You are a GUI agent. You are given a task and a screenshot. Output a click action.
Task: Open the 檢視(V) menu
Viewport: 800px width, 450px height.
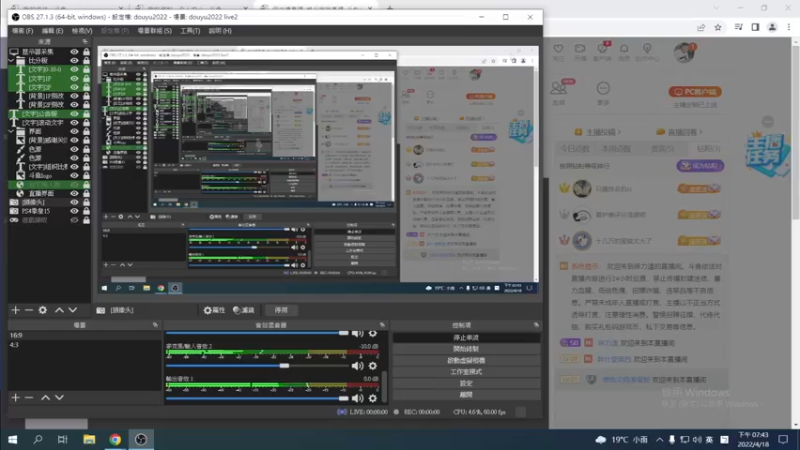[82, 31]
